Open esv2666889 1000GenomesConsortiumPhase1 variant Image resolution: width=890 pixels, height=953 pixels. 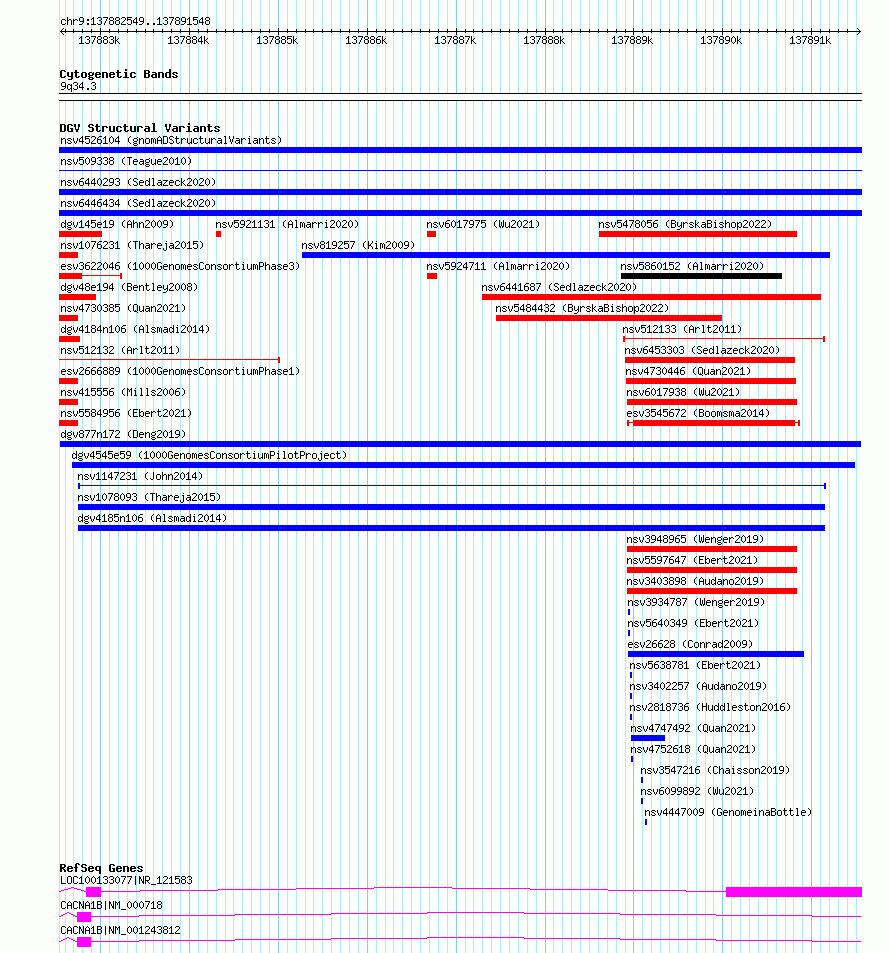point(180,371)
